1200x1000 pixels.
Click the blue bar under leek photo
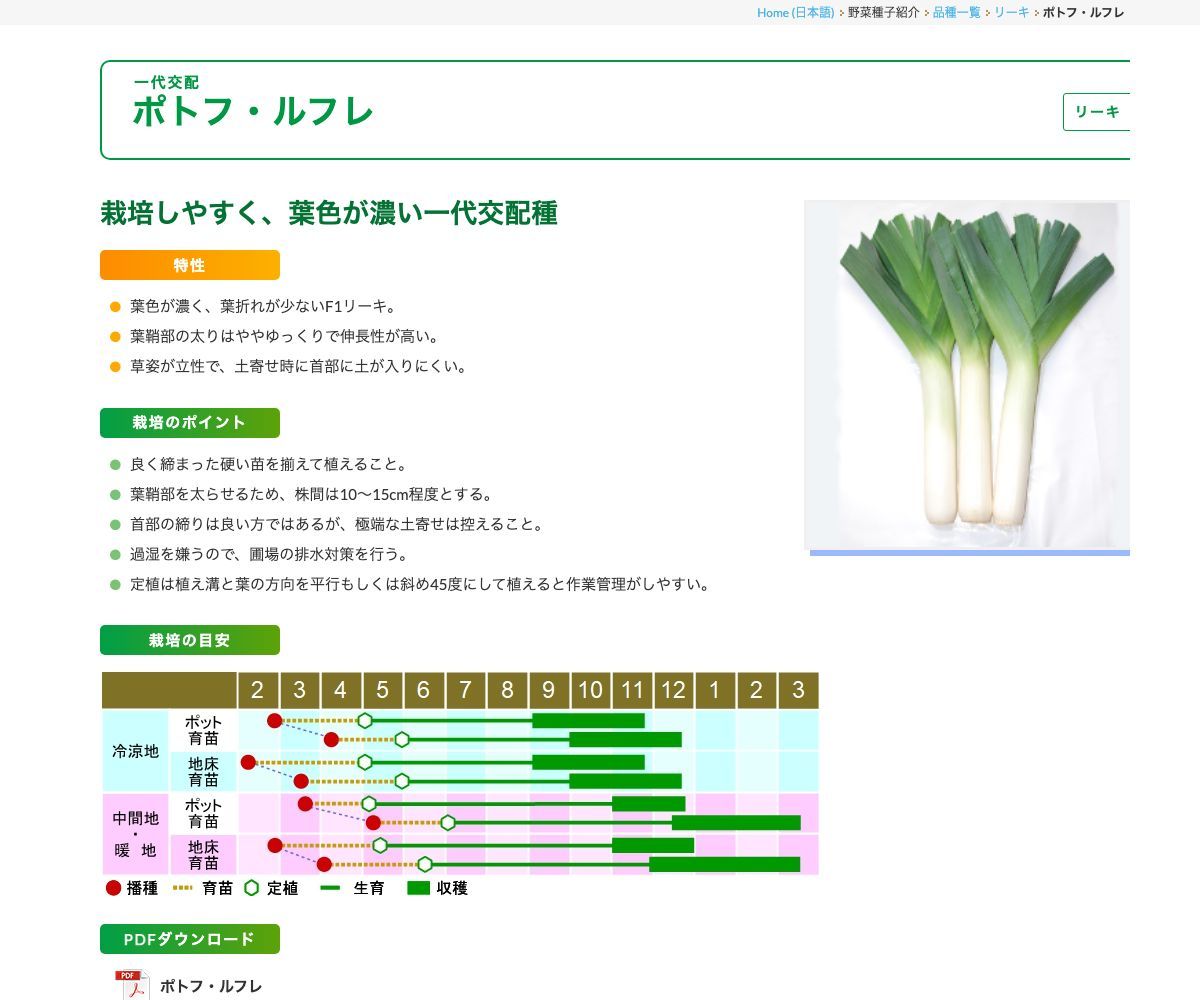coord(969,553)
